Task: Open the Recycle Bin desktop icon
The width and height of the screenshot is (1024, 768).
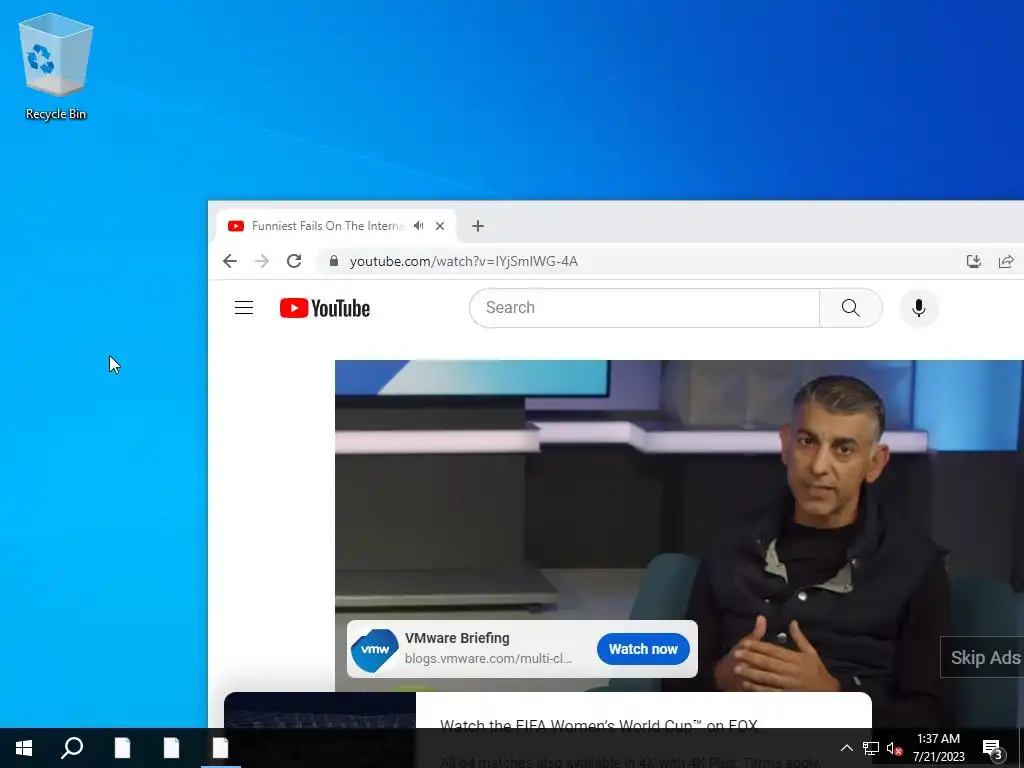Action: 56,67
